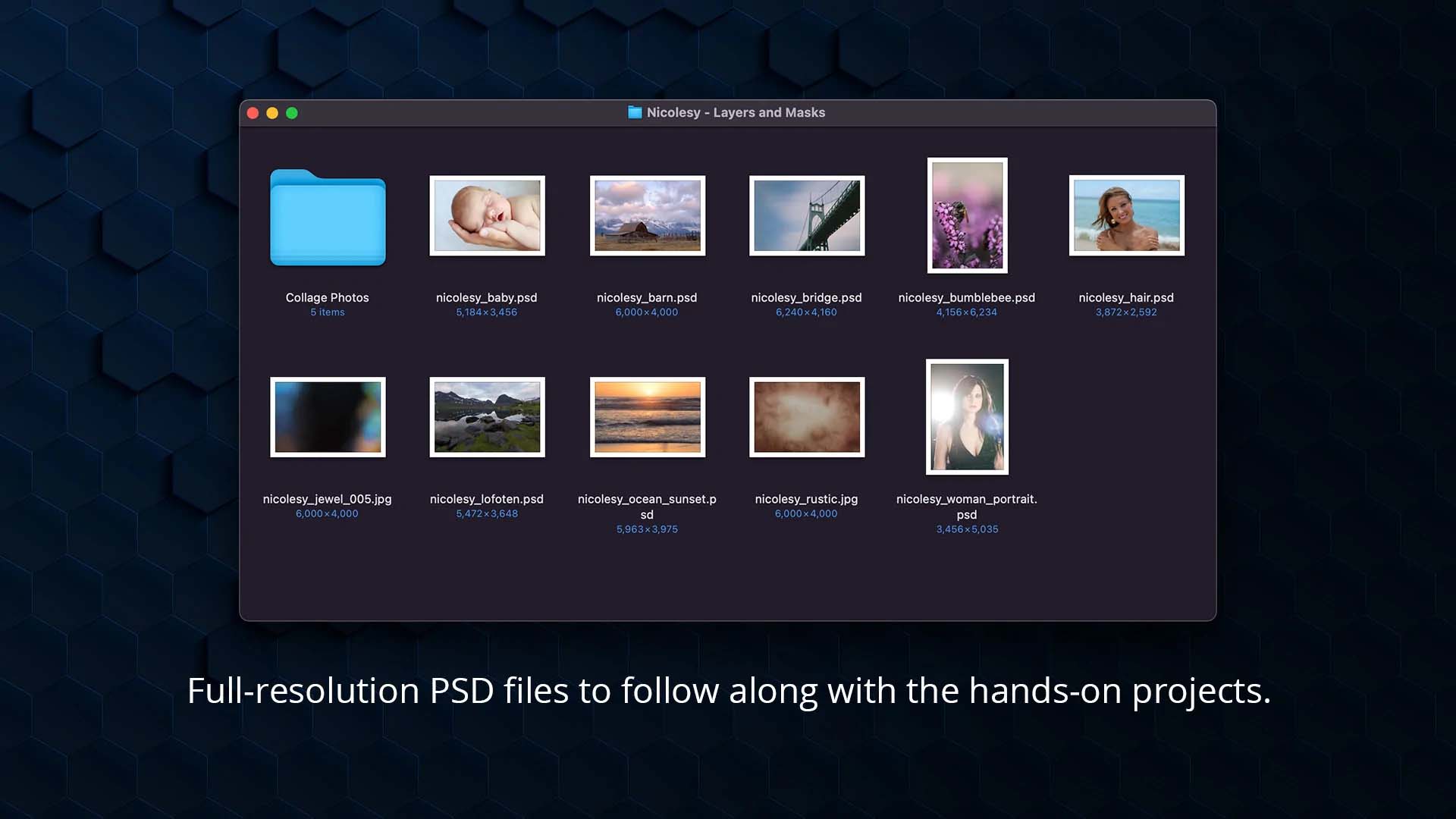
Task: Select the nicolesy_lofoten.psd thumbnail
Action: (x=487, y=417)
